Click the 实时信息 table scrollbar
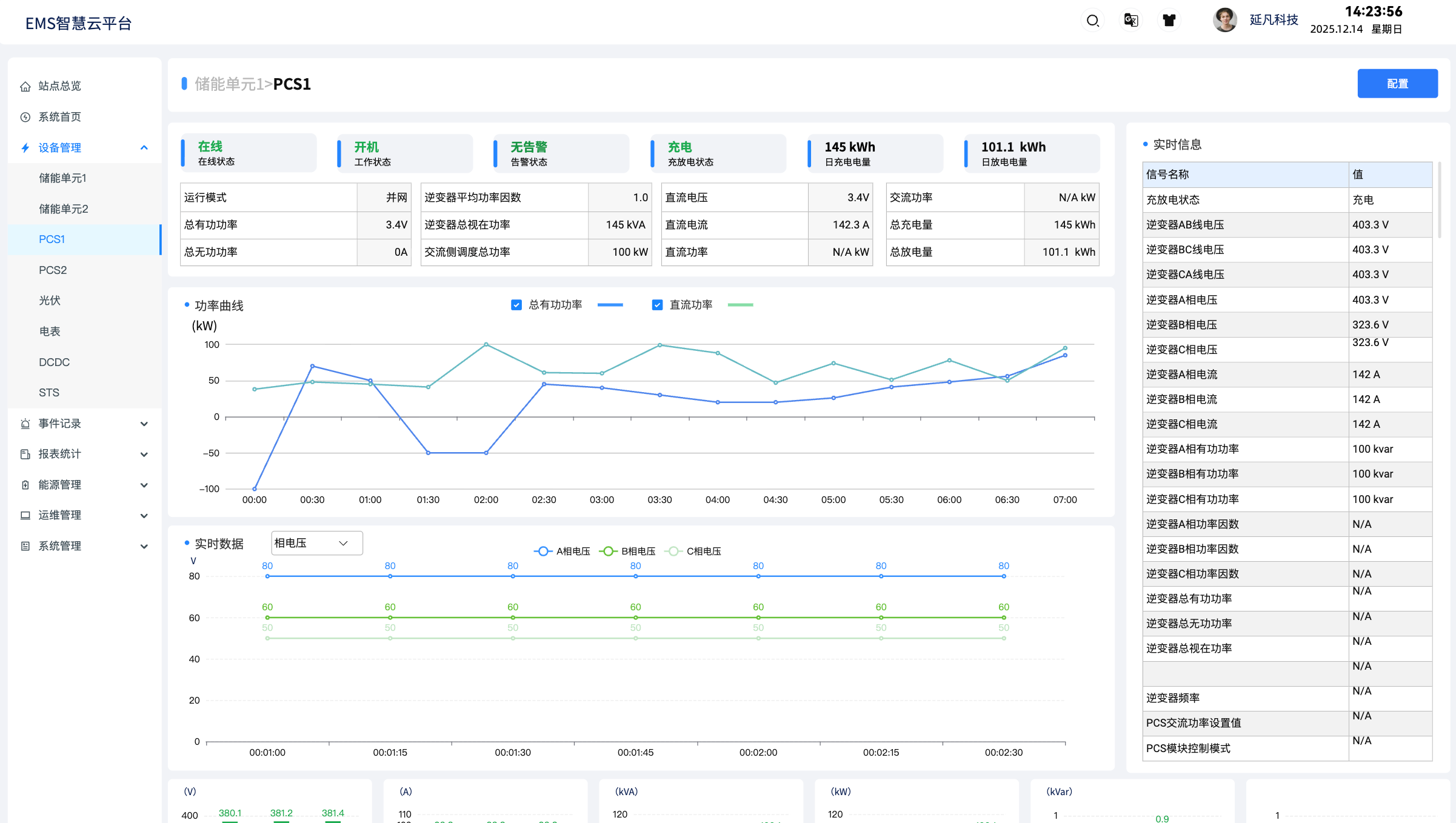This screenshot has height=823, width=1456. (x=1440, y=200)
